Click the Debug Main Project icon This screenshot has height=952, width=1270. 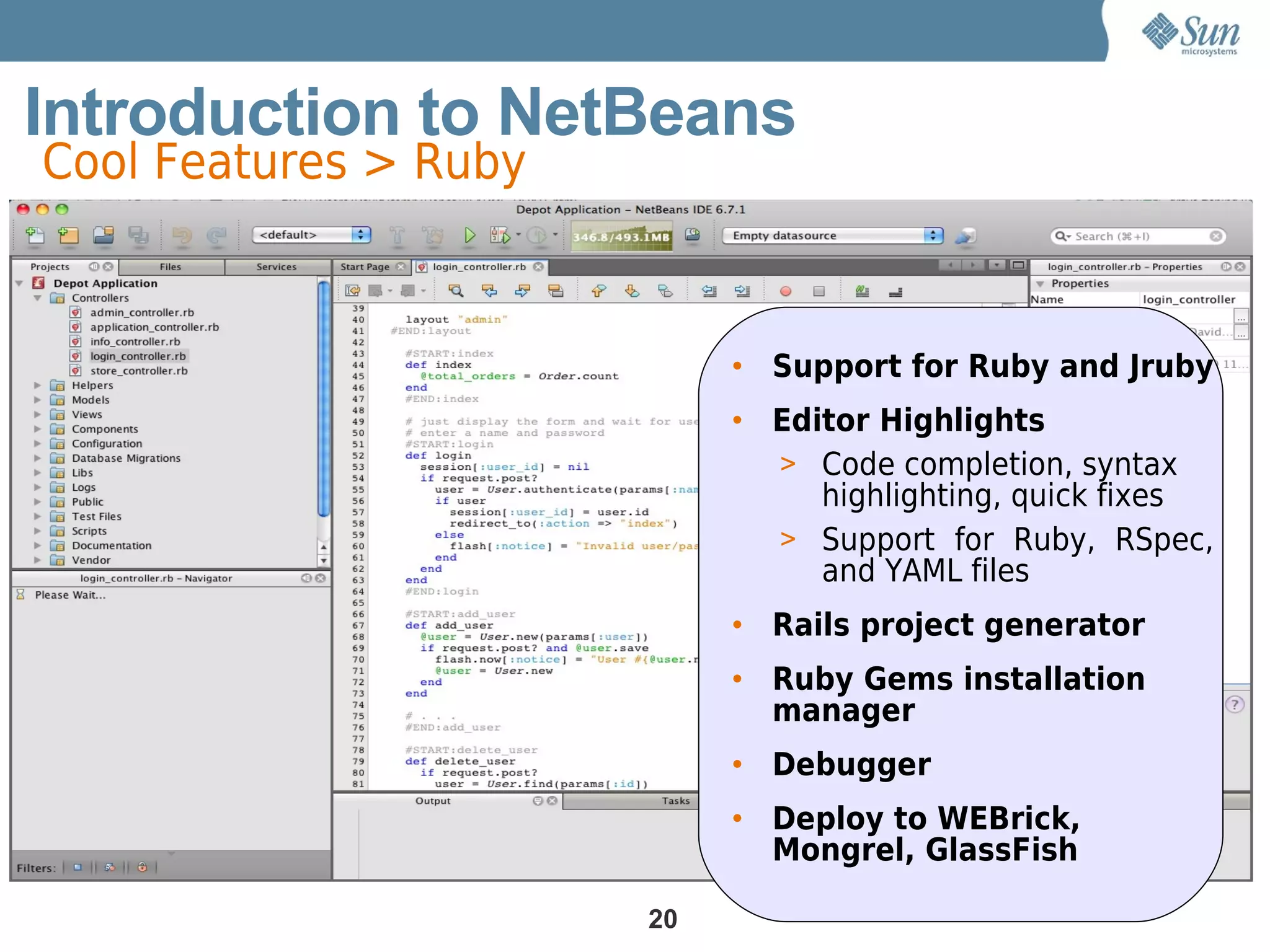(500, 236)
